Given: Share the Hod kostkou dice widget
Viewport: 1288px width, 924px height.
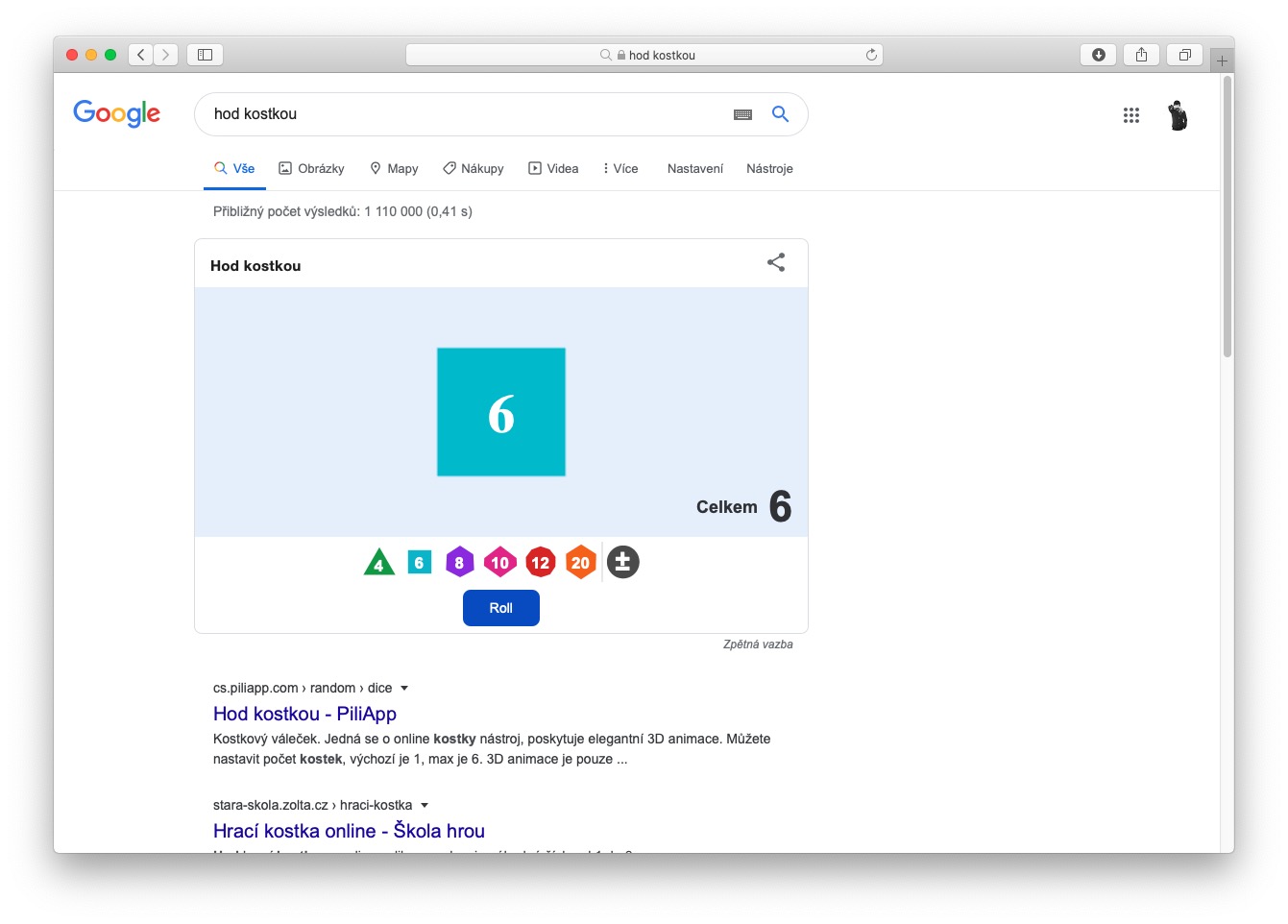Looking at the screenshot, I should tap(776, 262).
